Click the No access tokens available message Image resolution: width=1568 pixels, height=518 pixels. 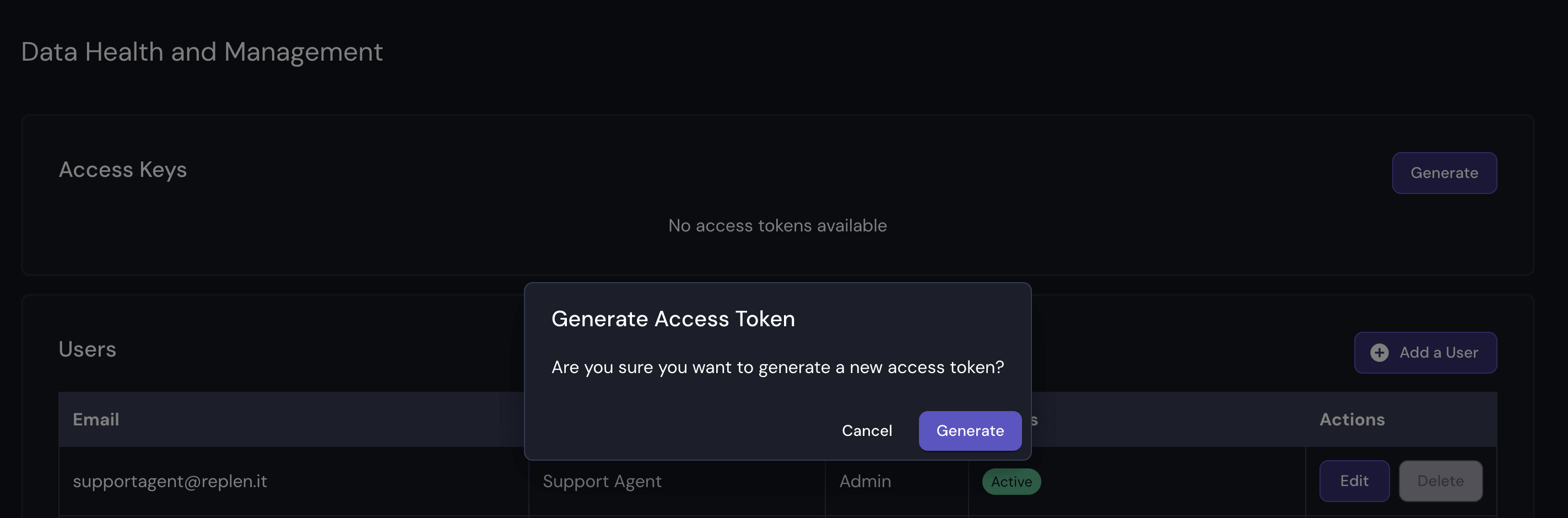(777, 225)
